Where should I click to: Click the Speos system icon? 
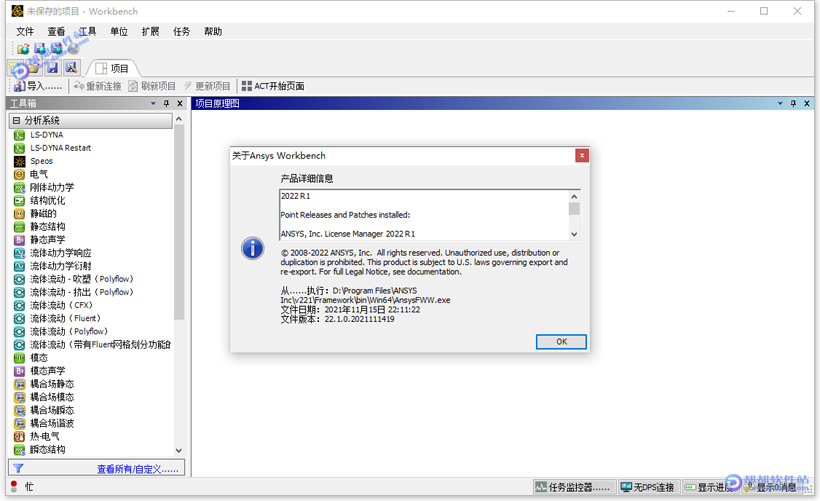[19, 161]
